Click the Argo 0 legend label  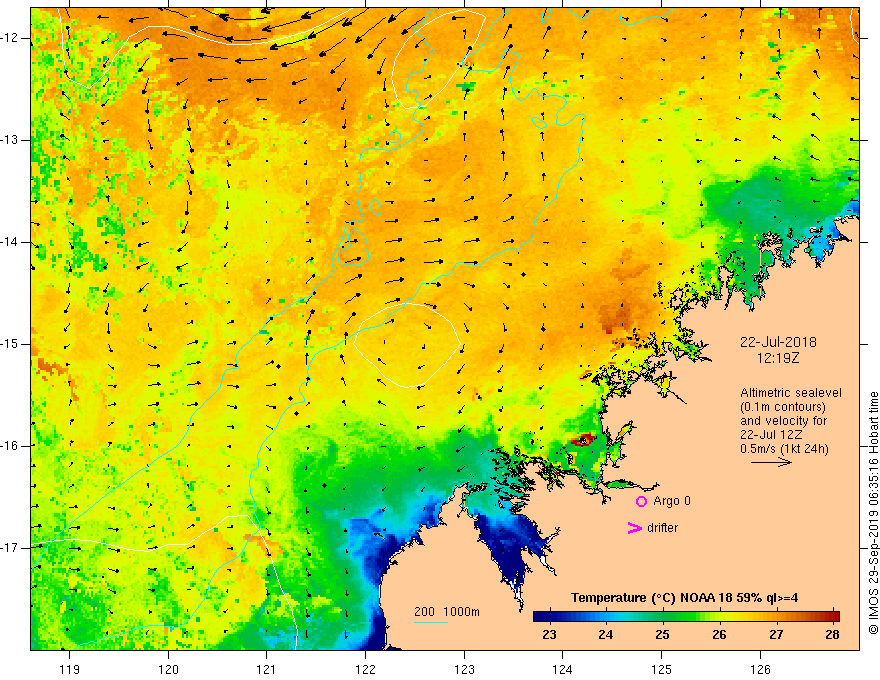672,501
